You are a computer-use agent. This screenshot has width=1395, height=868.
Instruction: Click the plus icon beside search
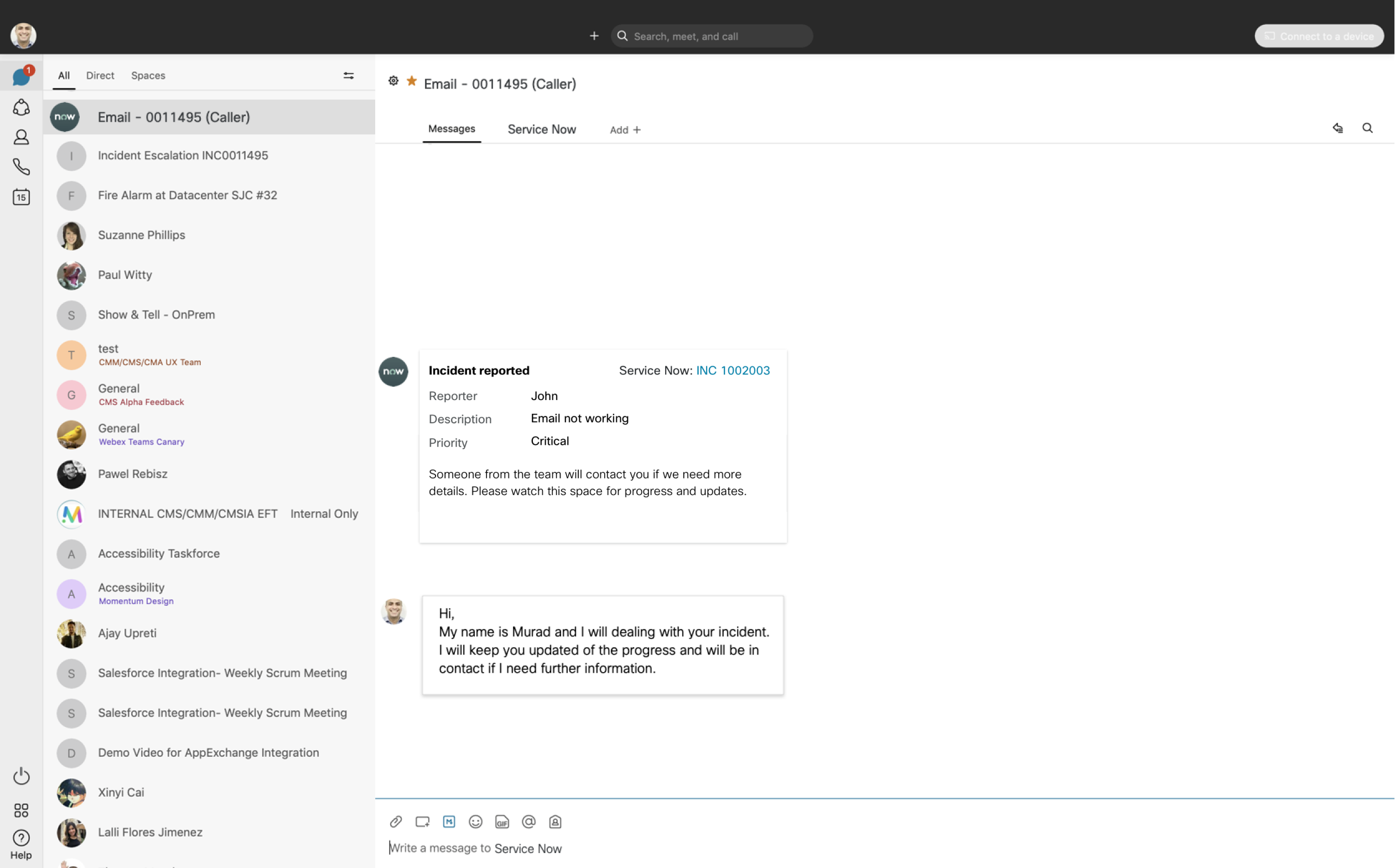pyautogui.click(x=594, y=36)
